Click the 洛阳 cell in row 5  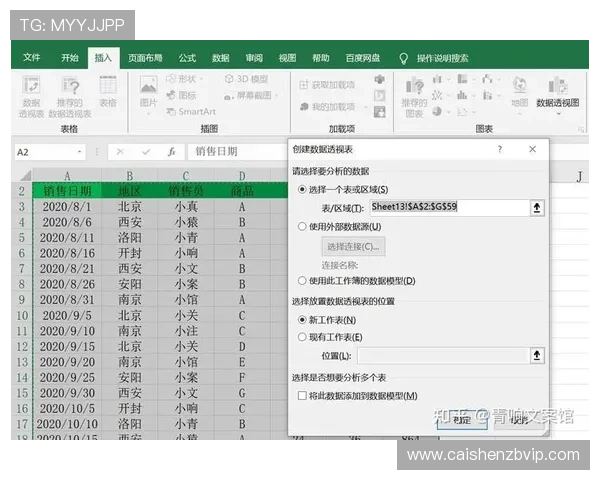click(130, 238)
